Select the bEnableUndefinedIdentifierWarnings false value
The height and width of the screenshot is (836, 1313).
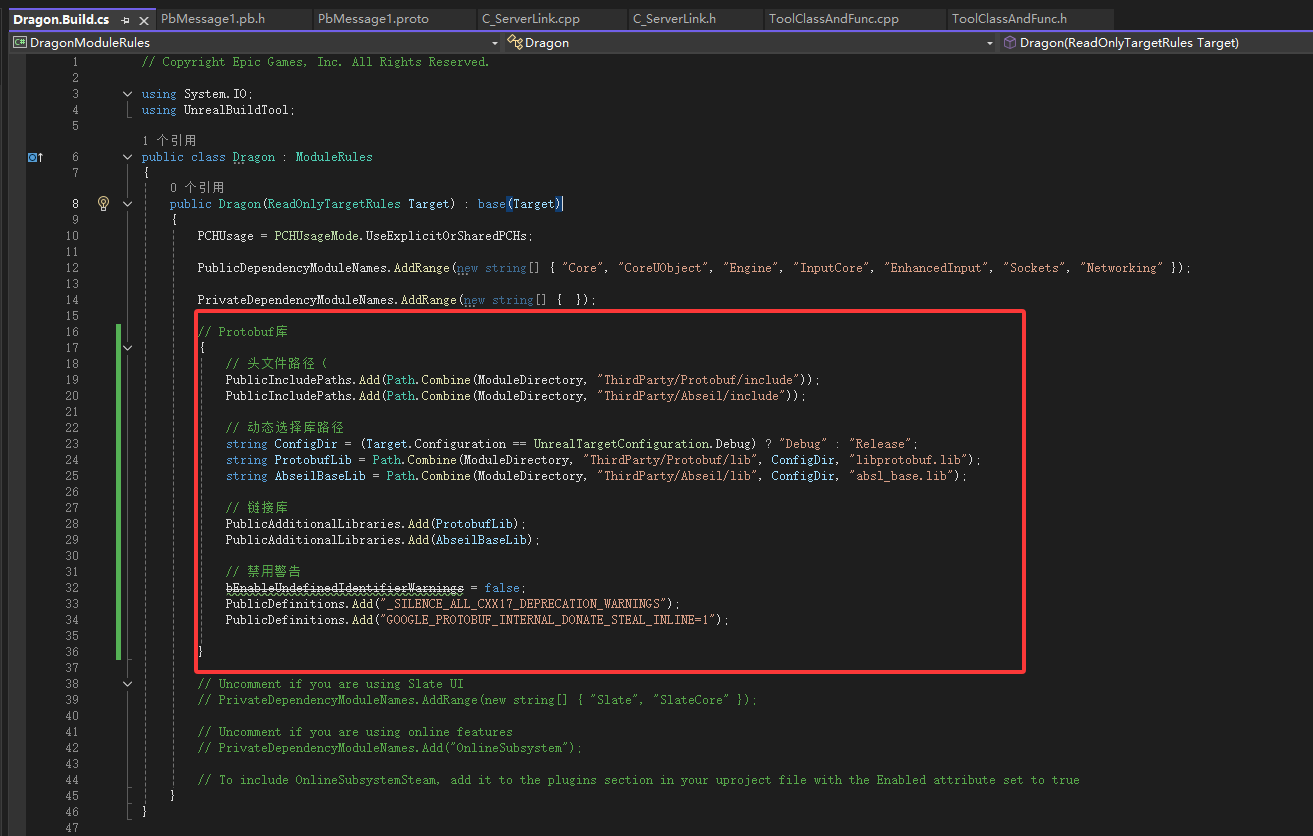tap(502, 587)
